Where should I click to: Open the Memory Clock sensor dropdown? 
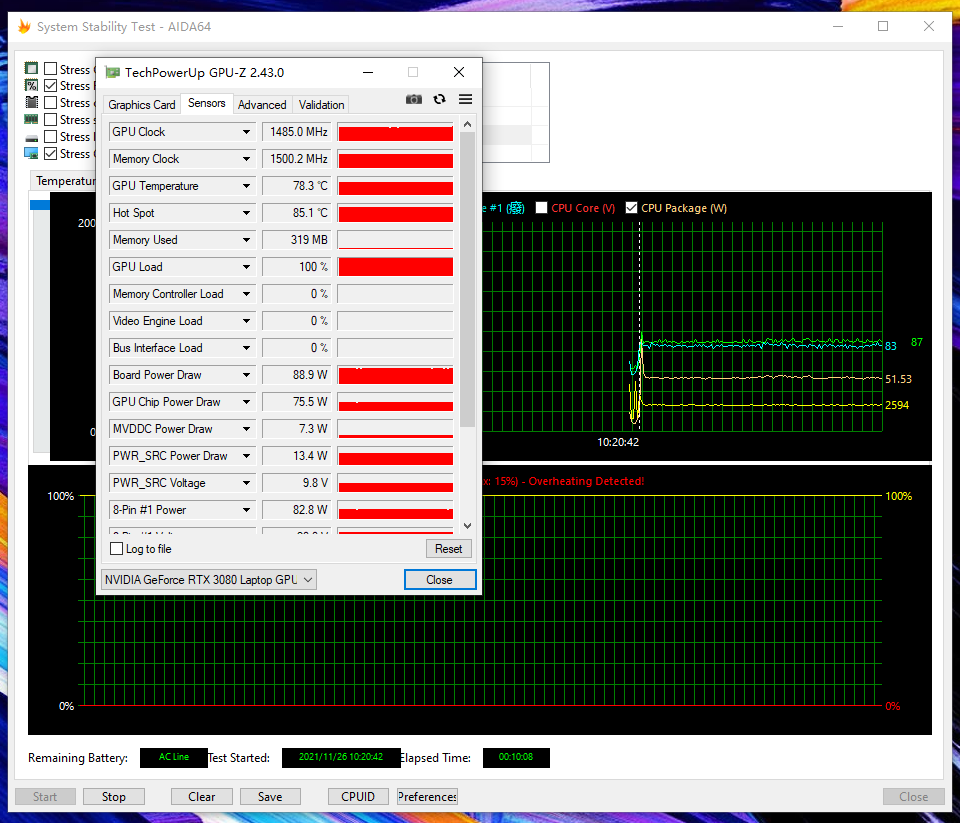[x=246, y=159]
